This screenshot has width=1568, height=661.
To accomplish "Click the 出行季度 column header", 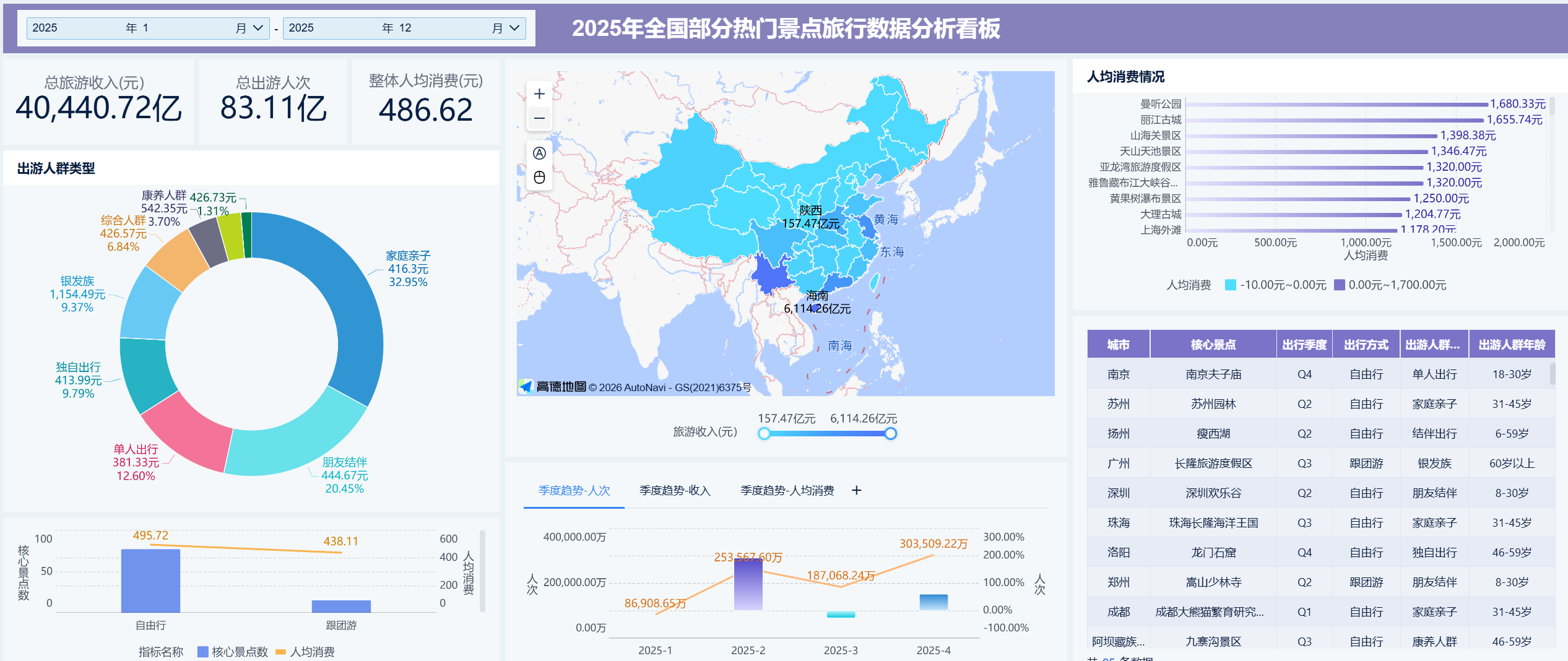I will point(1304,345).
